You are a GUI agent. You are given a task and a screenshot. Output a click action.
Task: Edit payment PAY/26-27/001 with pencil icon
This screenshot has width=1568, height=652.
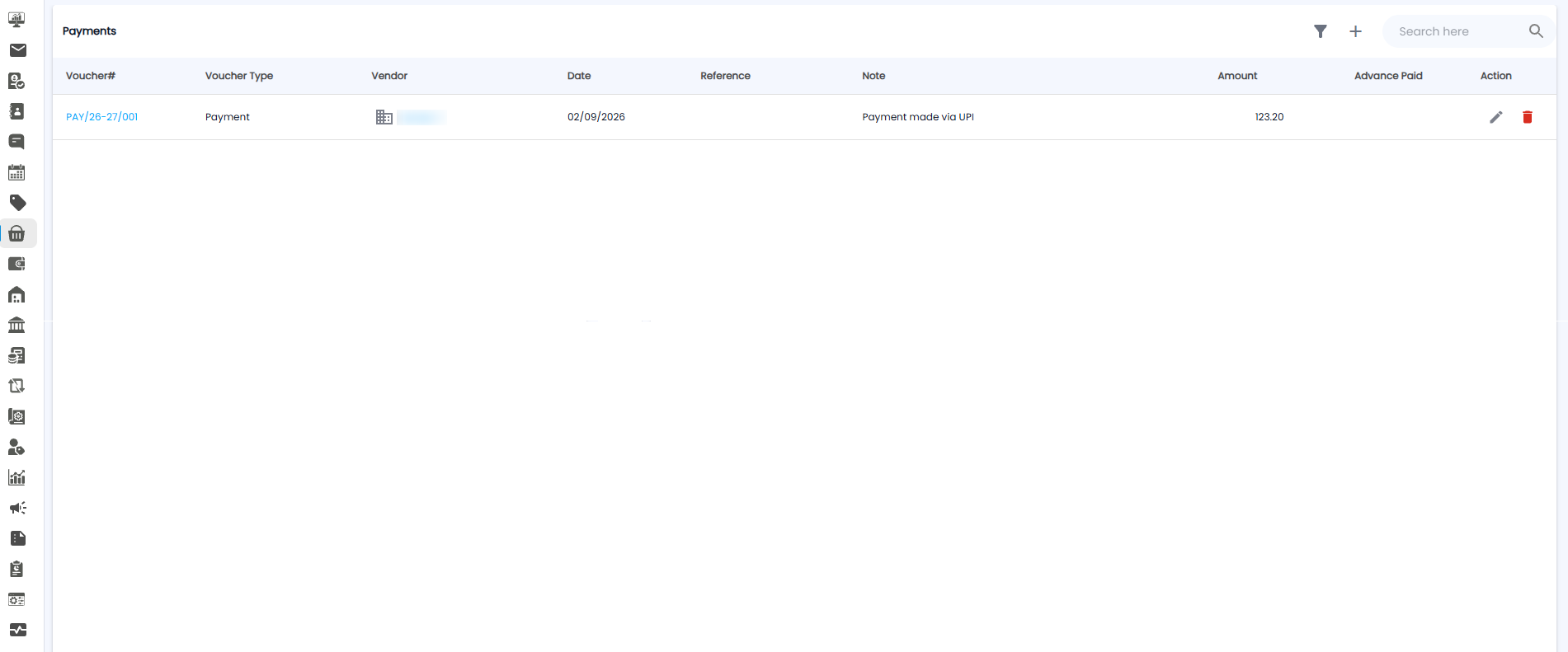[1496, 117]
